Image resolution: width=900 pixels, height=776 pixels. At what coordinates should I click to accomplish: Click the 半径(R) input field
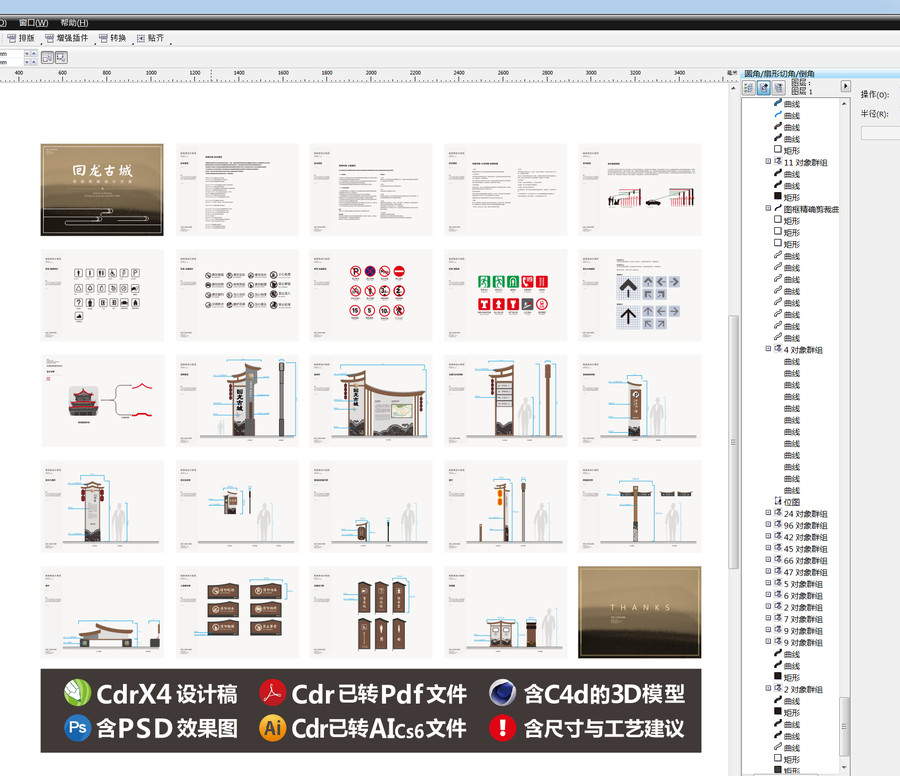coord(880,133)
